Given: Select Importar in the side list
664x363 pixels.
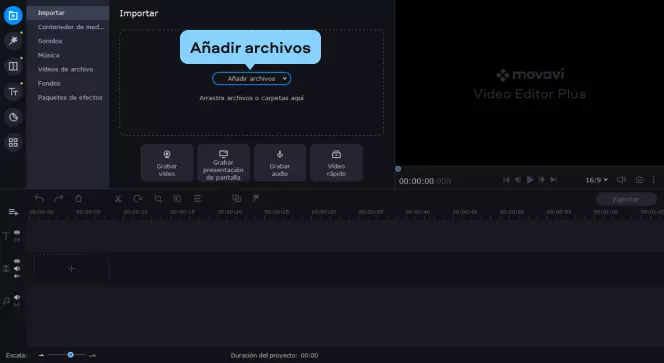Looking at the screenshot, I should pos(68,13).
